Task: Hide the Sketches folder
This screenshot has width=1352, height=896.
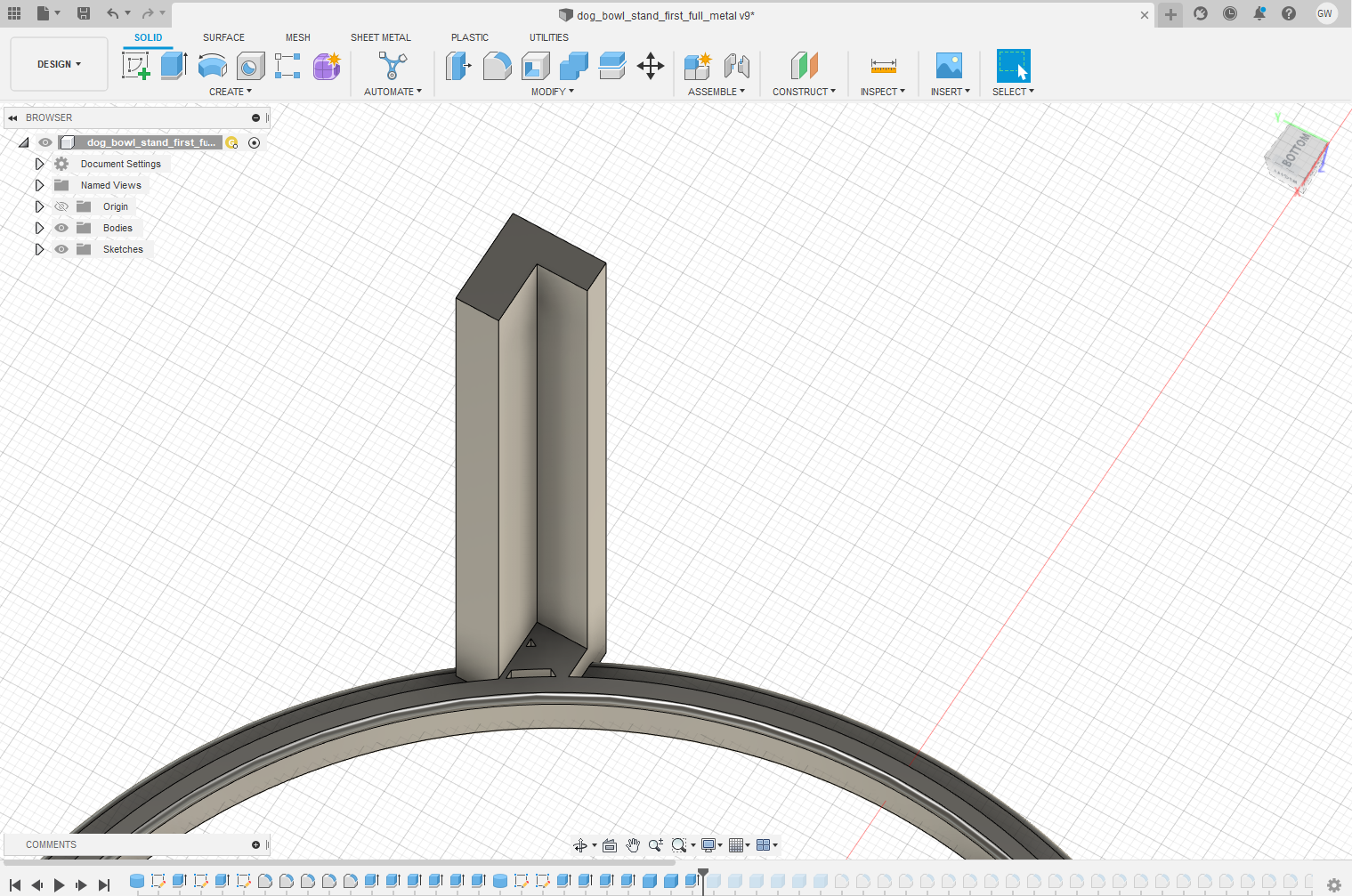Action: click(61, 249)
